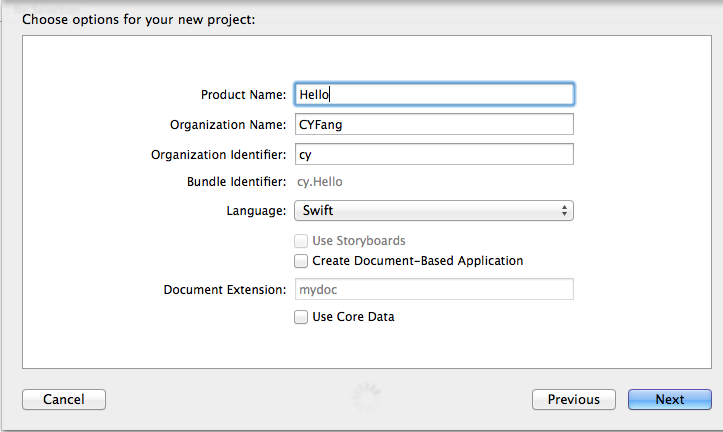Click the Organization Identifier input field
This screenshot has width=723, height=432.
pos(433,154)
